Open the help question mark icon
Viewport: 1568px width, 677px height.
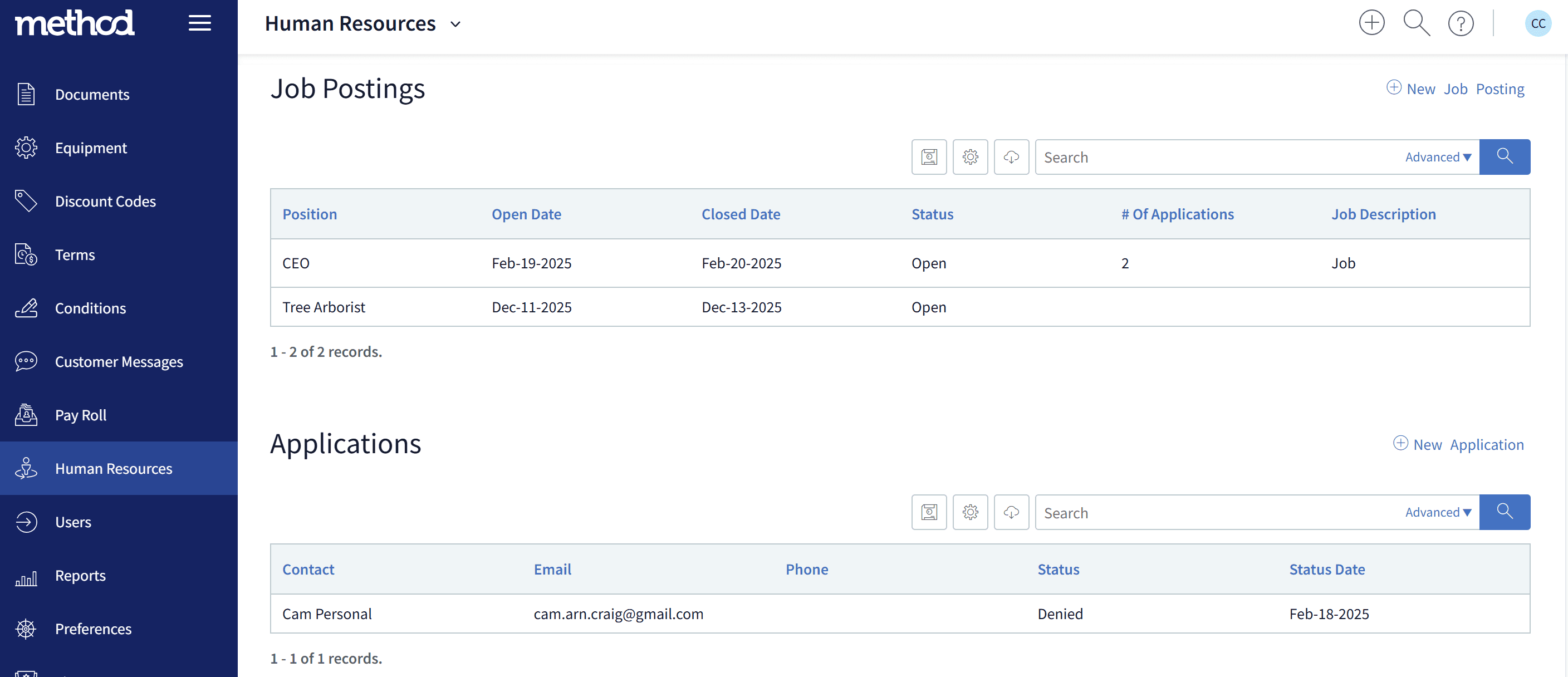(1461, 24)
